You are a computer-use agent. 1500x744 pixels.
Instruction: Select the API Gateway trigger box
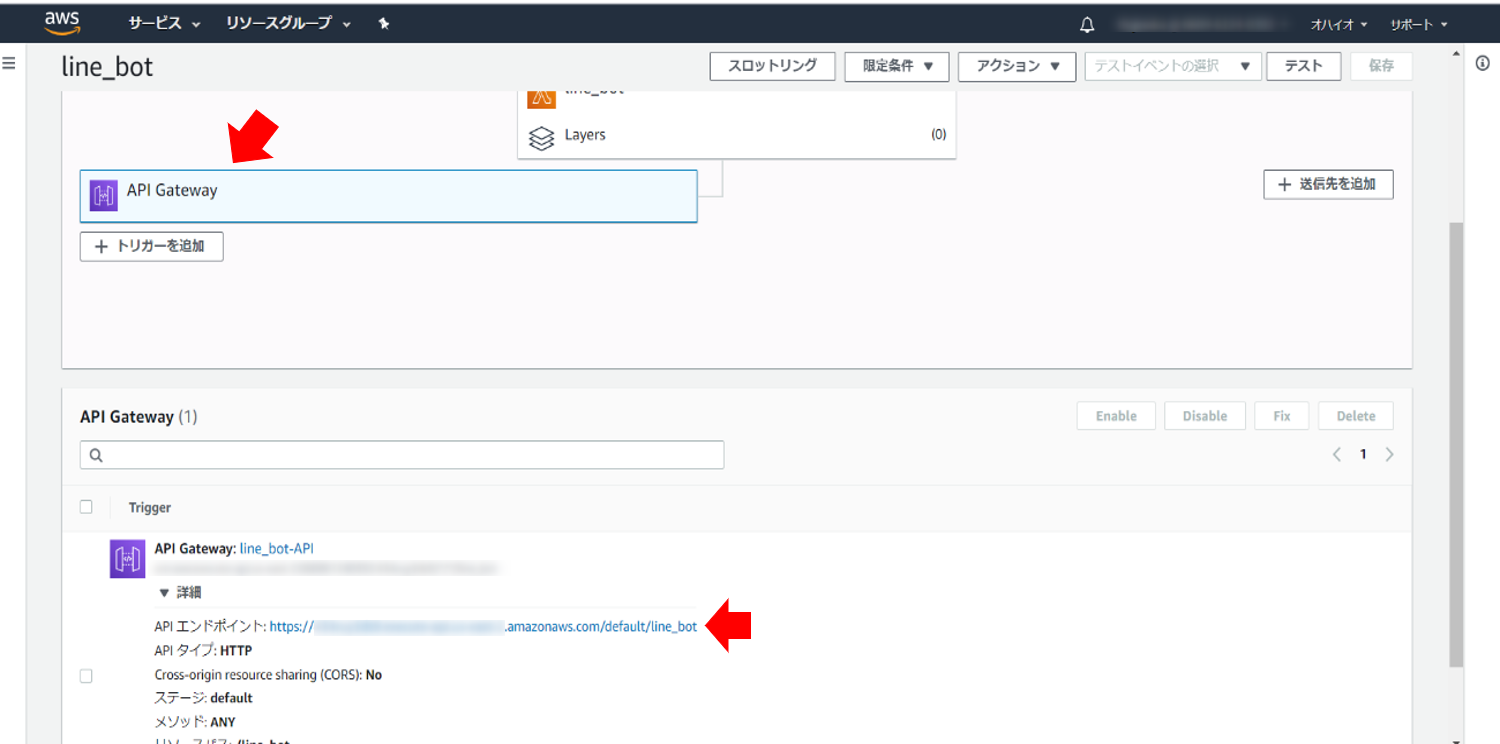(x=388, y=196)
